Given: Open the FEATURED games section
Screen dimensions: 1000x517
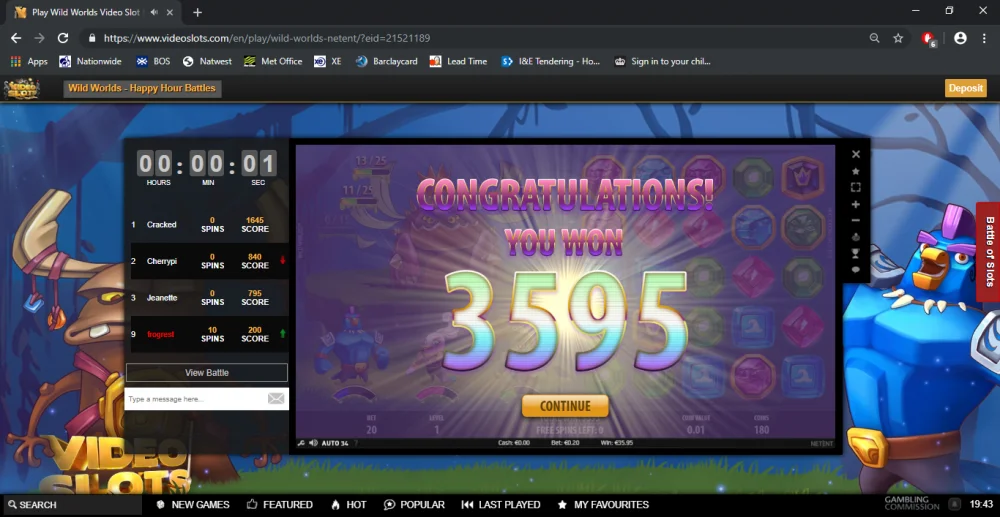Looking at the screenshot, I should (x=280, y=505).
